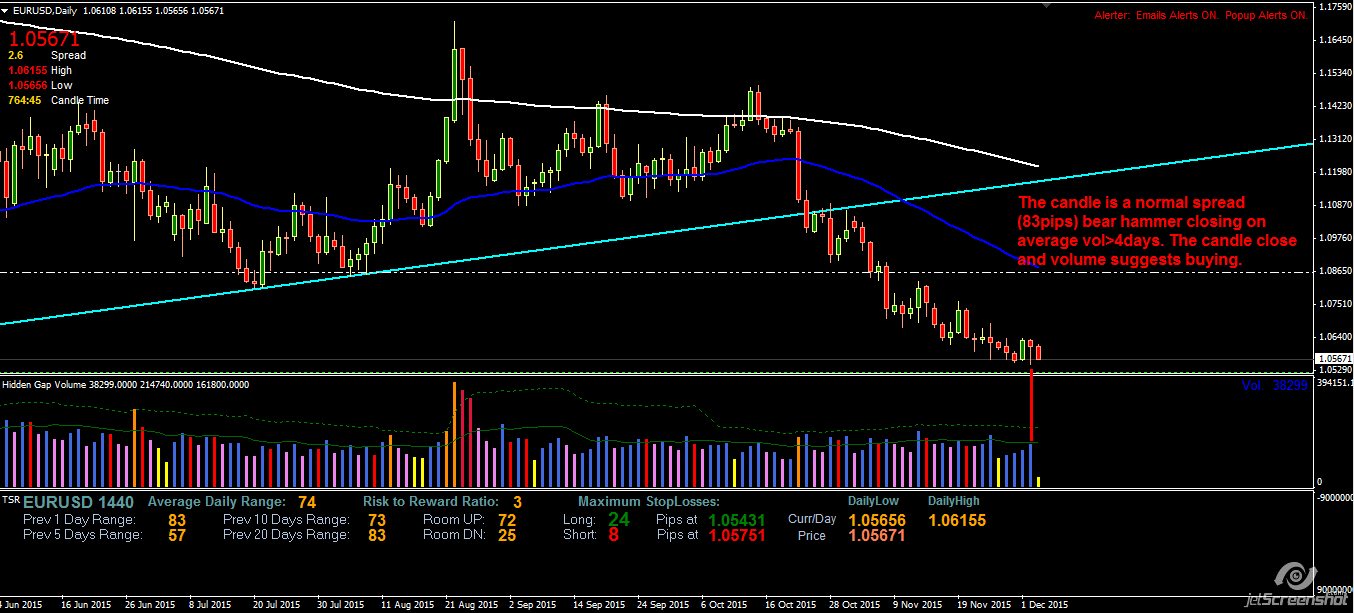
Task: Click the EURUSD 1440 heading
Action: coord(76,501)
